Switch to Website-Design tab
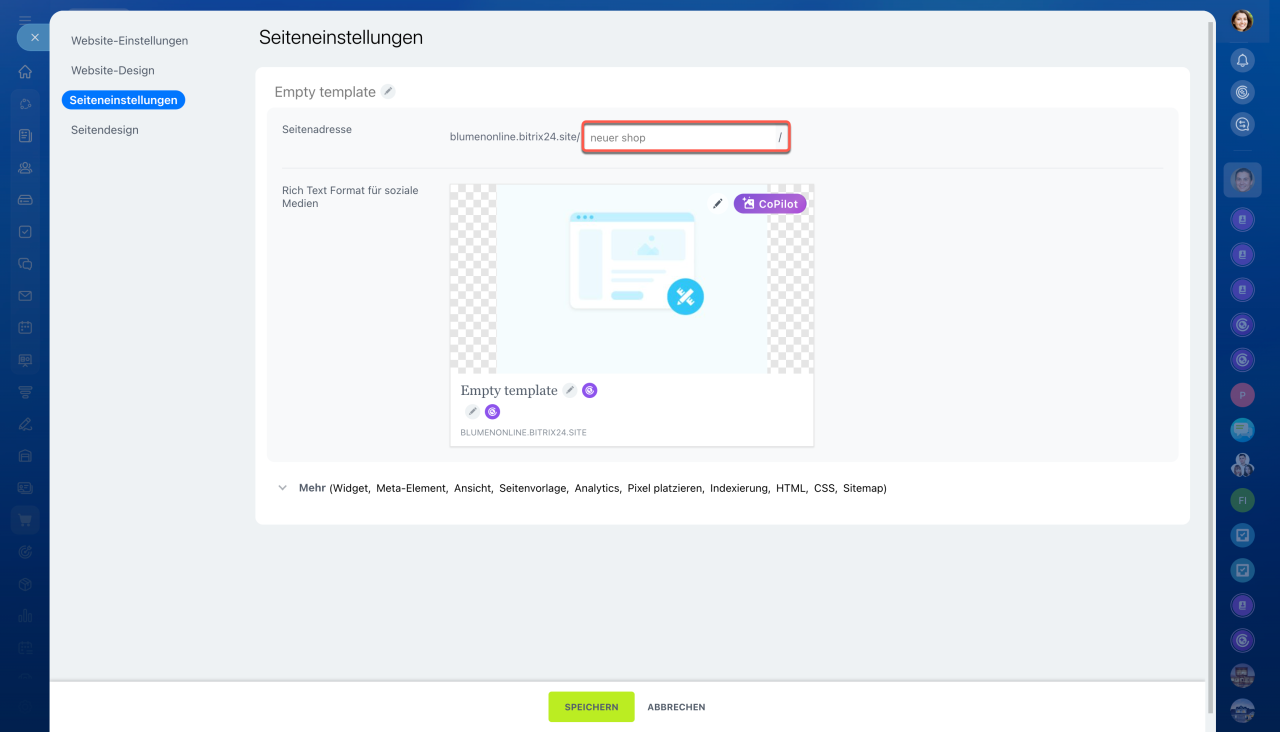The width and height of the screenshot is (1280, 732). pyautogui.click(x=112, y=71)
